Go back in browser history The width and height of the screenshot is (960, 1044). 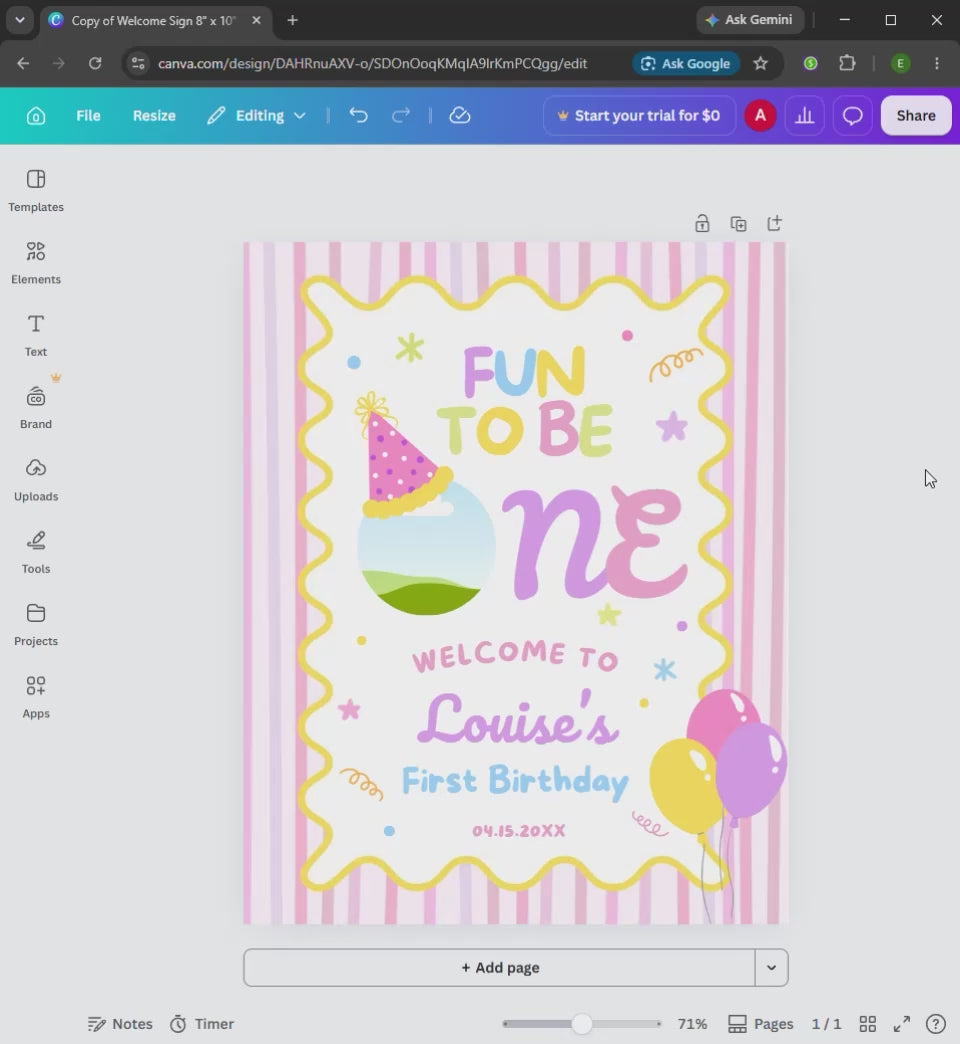(23, 64)
